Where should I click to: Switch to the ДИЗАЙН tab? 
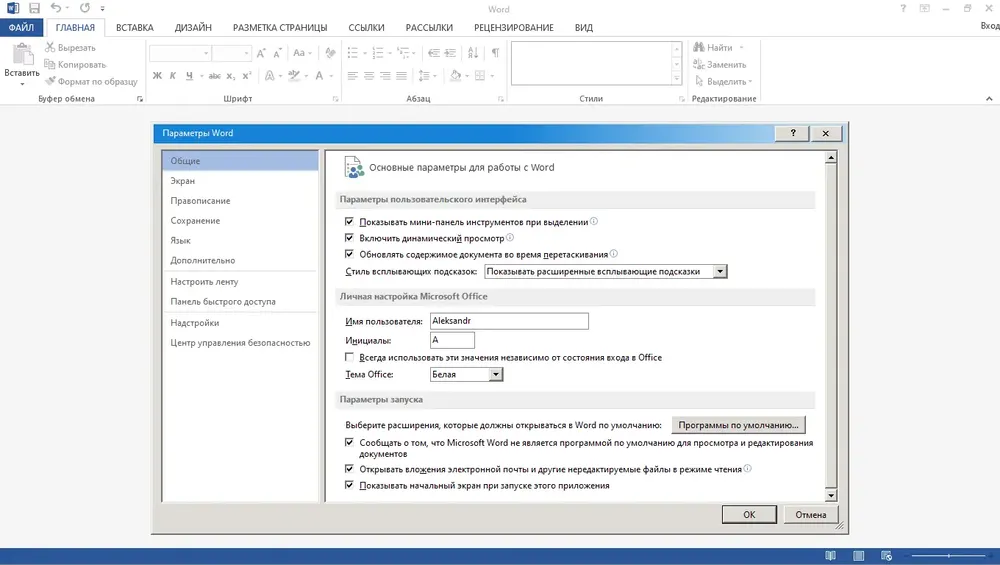point(193,27)
